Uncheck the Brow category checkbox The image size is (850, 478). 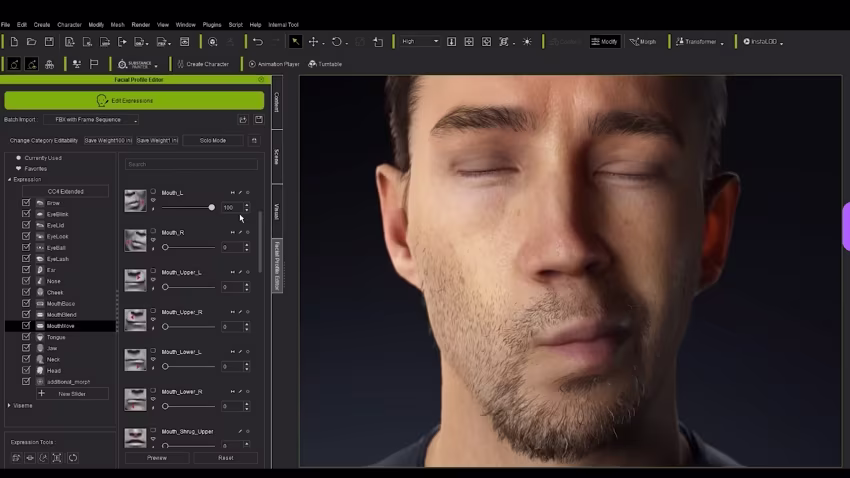[26, 203]
